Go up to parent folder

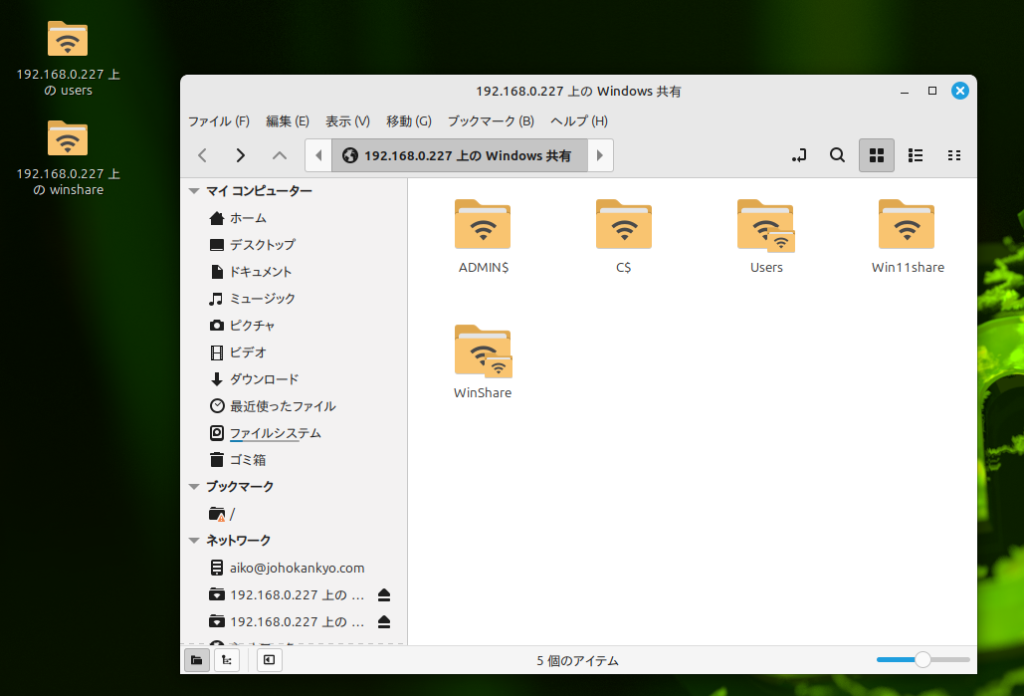pyautogui.click(x=280, y=155)
